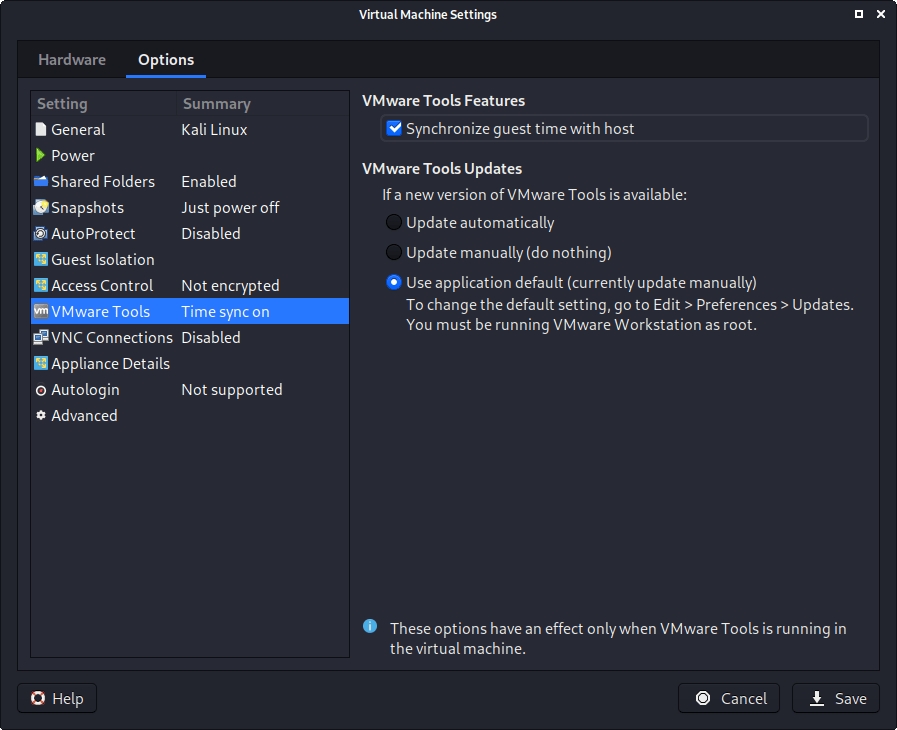Viewport: 897px width, 730px height.
Task: Select Update automatically radio option
Action: pos(395,223)
